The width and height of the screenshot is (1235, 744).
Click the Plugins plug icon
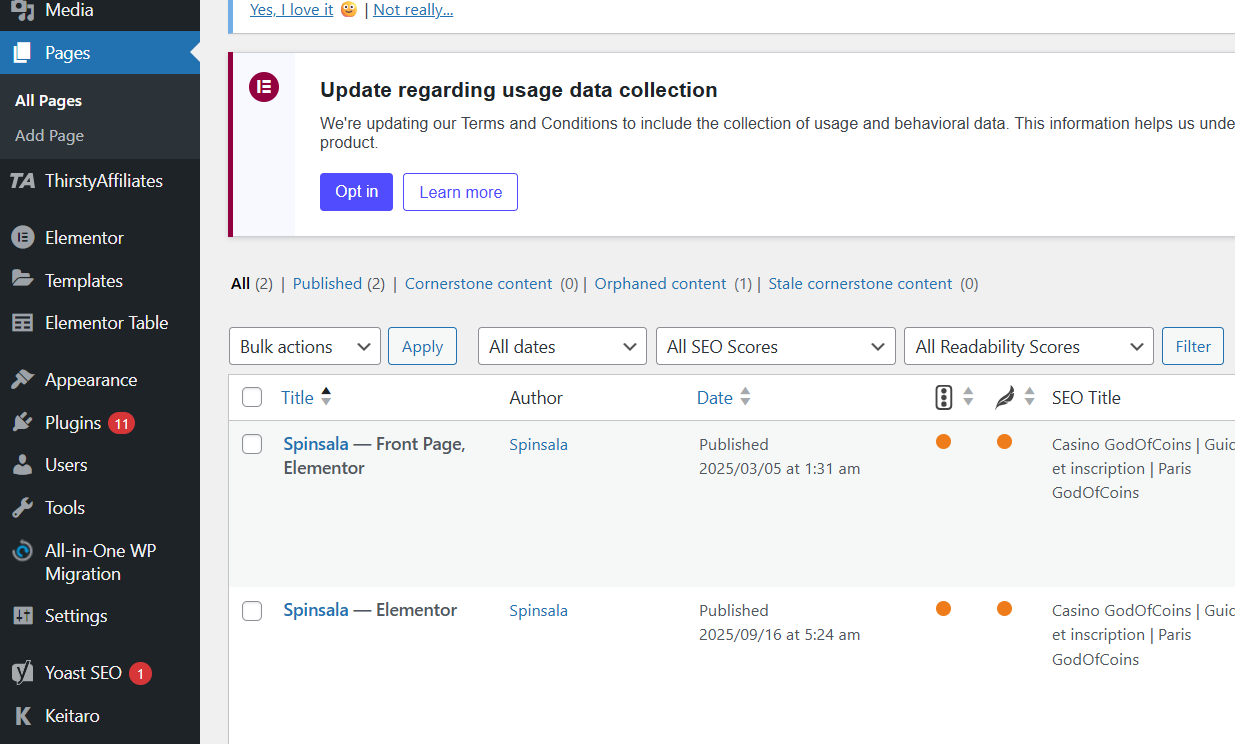tap(22, 423)
